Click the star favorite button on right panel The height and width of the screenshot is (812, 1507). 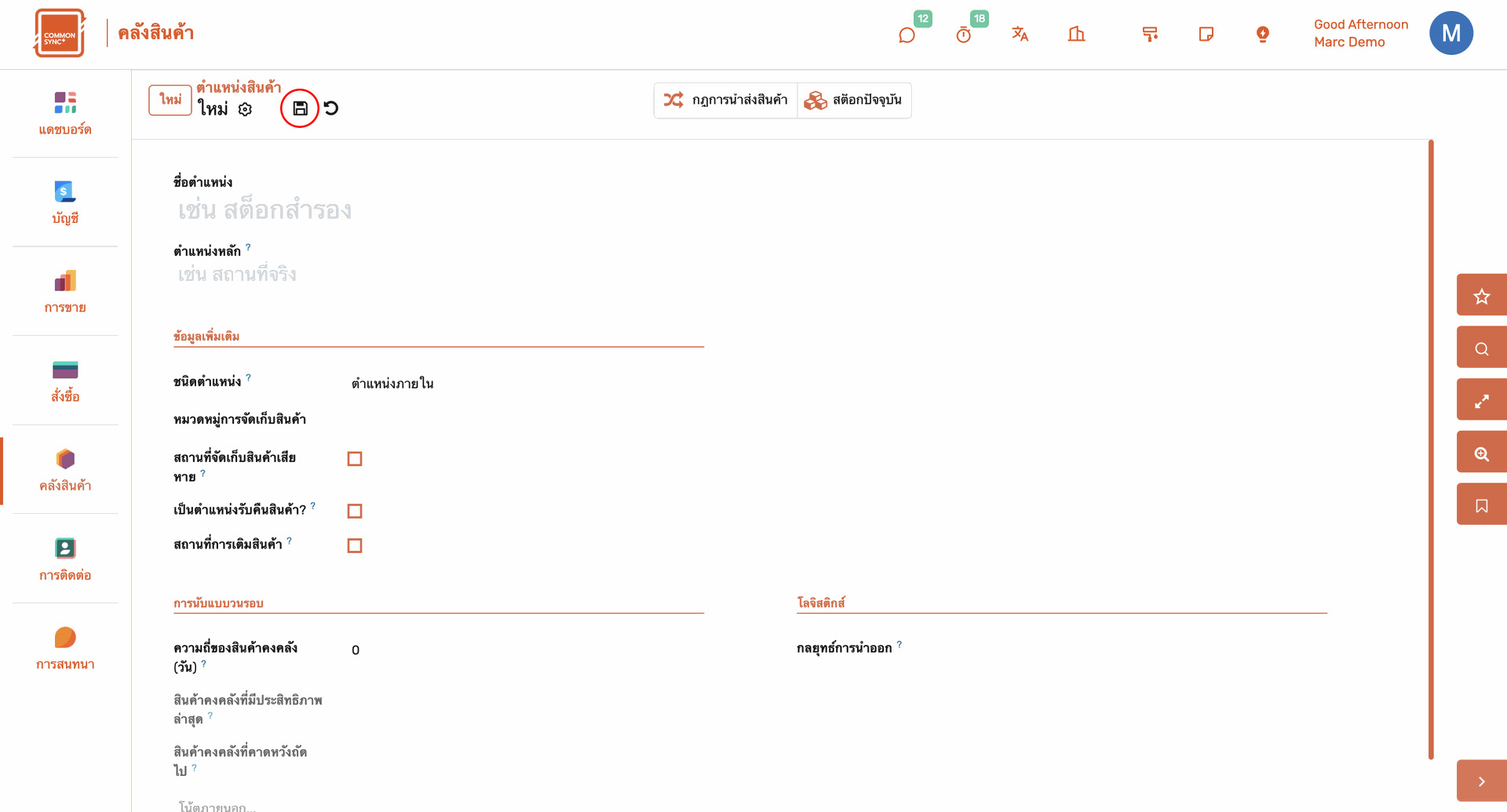[x=1481, y=296]
